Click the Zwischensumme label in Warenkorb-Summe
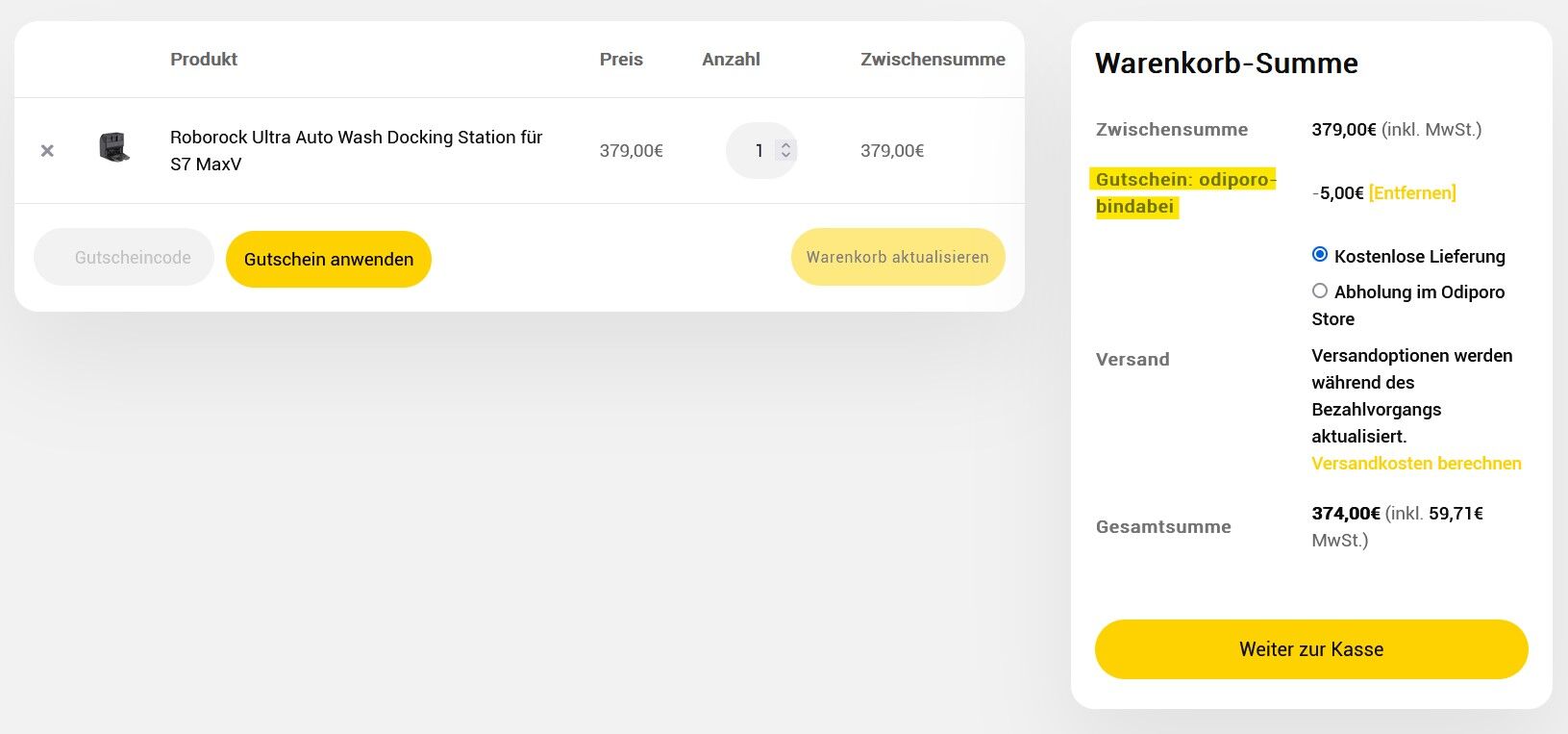The width and height of the screenshot is (1568, 734). click(x=1172, y=129)
